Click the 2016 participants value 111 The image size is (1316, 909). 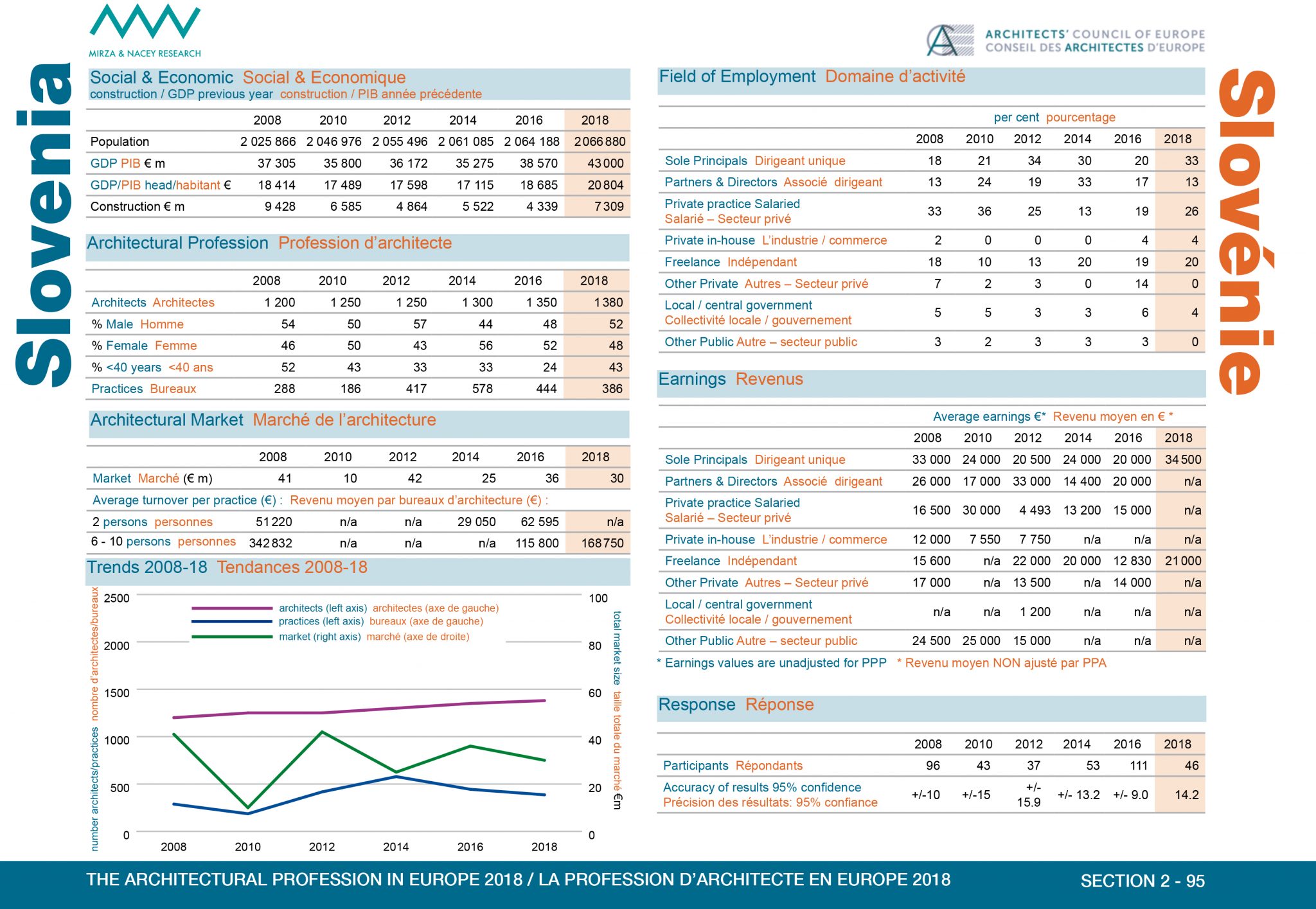[x=1139, y=766]
